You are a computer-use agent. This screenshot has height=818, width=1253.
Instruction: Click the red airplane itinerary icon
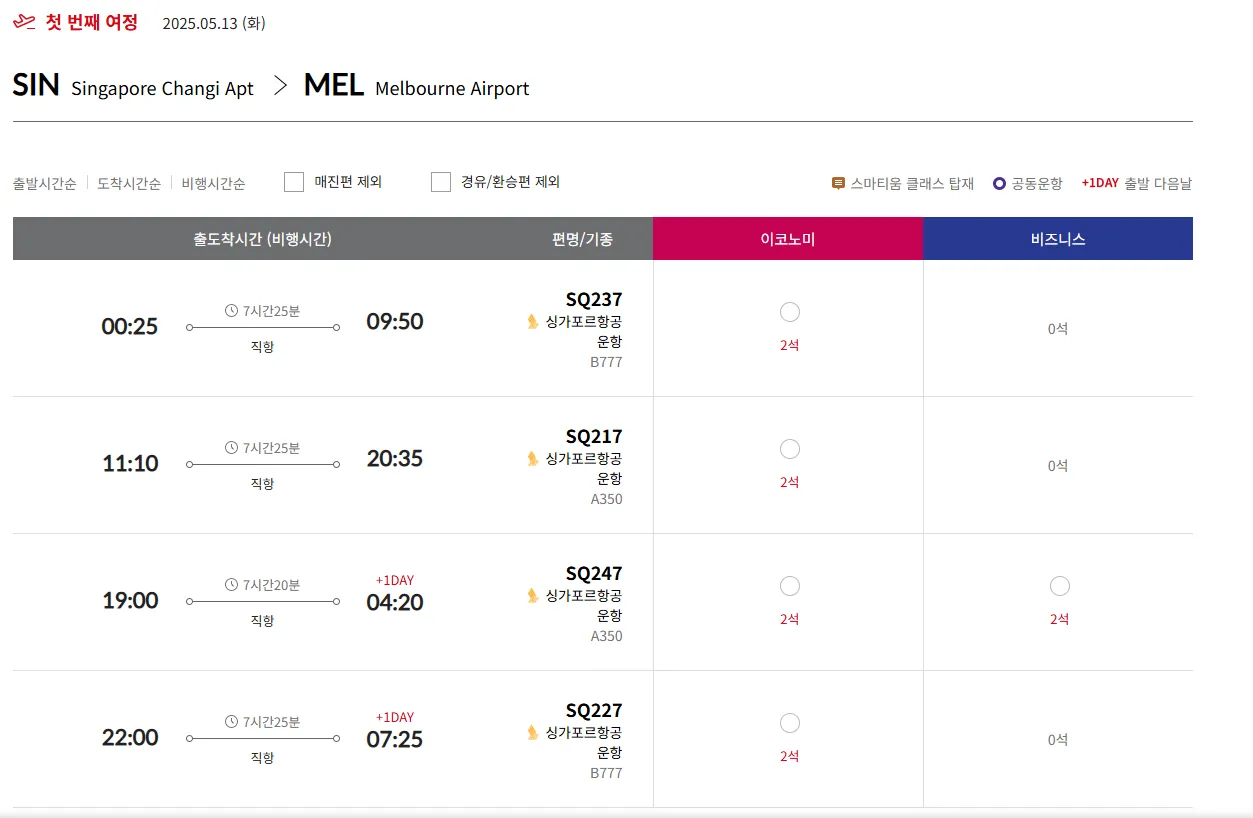pyautogui.click(x=24, y=22)
